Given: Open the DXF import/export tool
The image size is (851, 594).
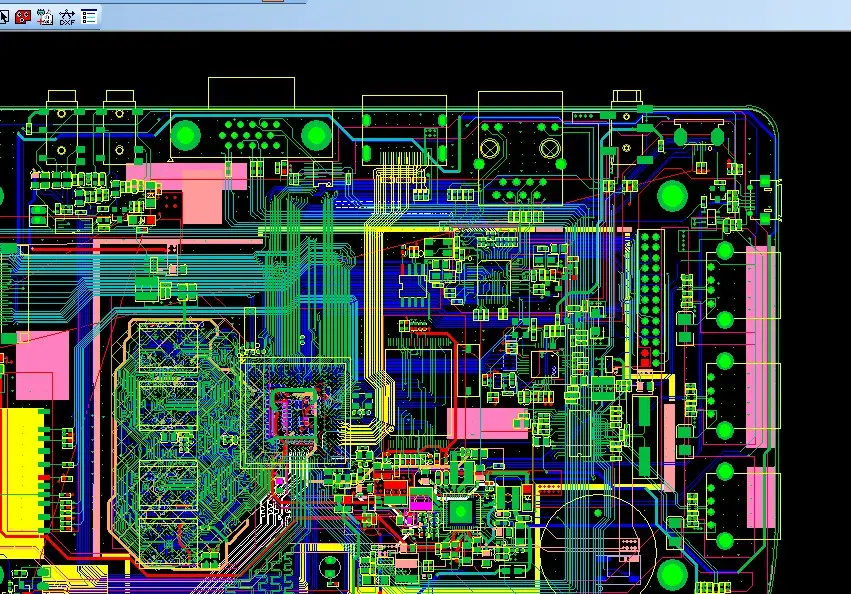Looking at the screenshot, I should pos(67,16).
